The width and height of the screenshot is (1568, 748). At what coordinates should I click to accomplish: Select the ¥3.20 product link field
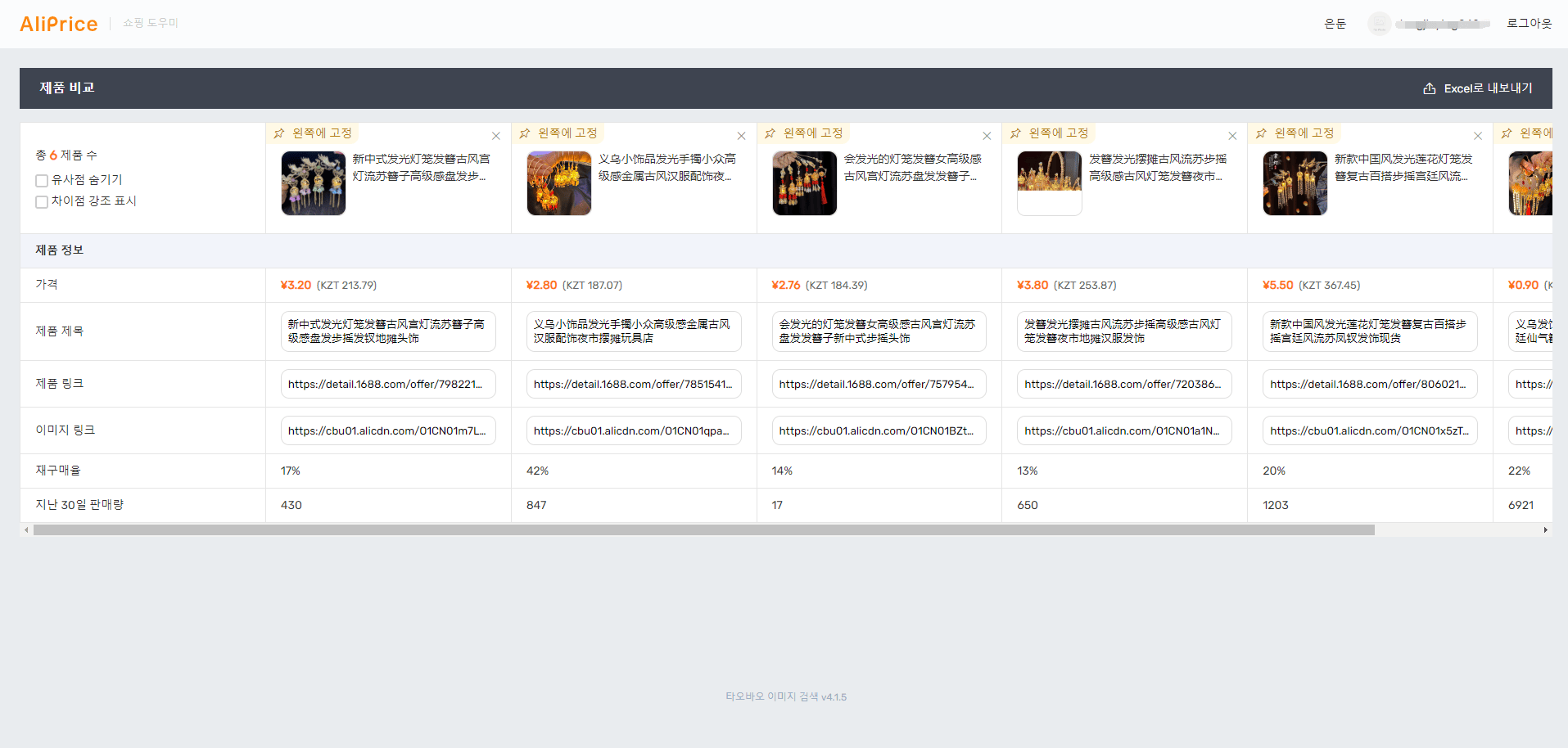tap(388, 384)
